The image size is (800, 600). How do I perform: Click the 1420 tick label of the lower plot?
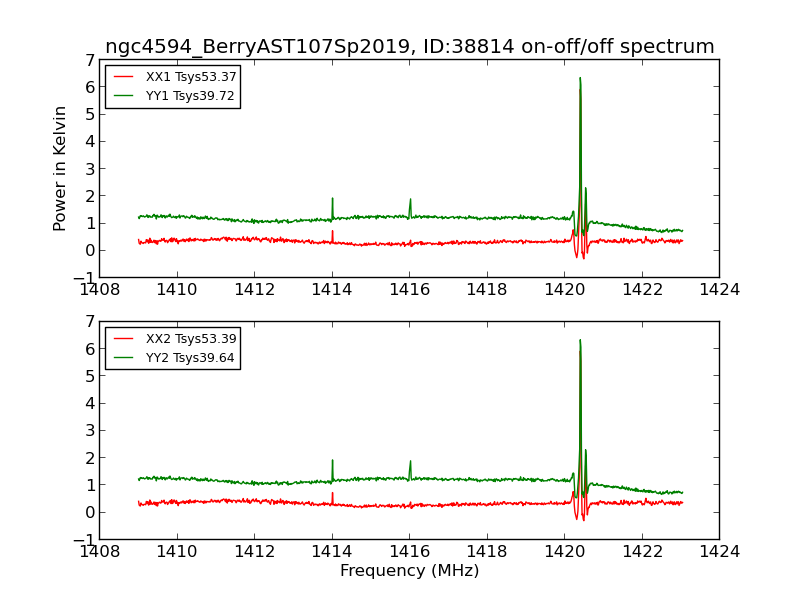565,552
